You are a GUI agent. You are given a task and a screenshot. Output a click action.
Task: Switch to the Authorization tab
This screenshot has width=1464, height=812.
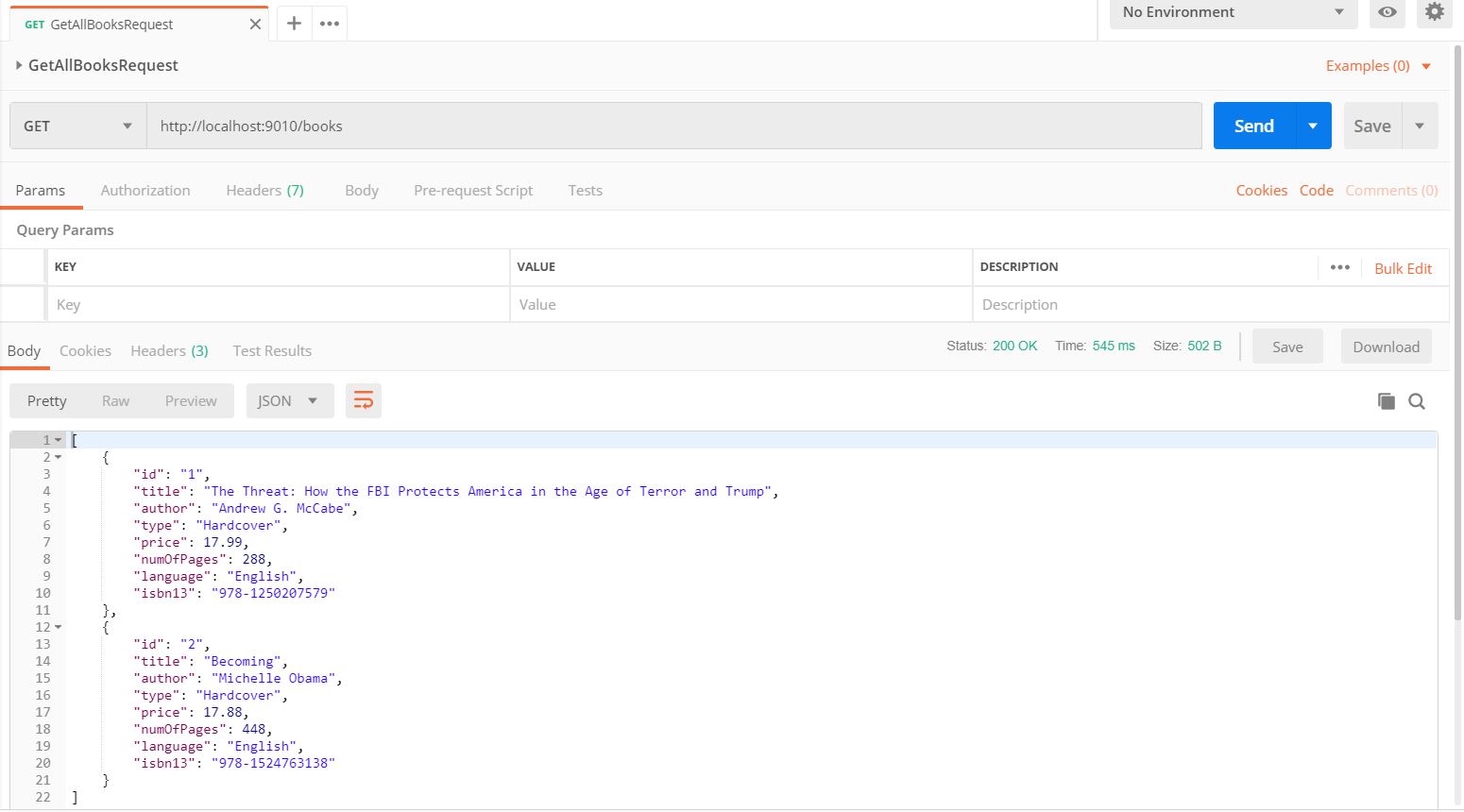pyautogui.click(x=145, y=191)
